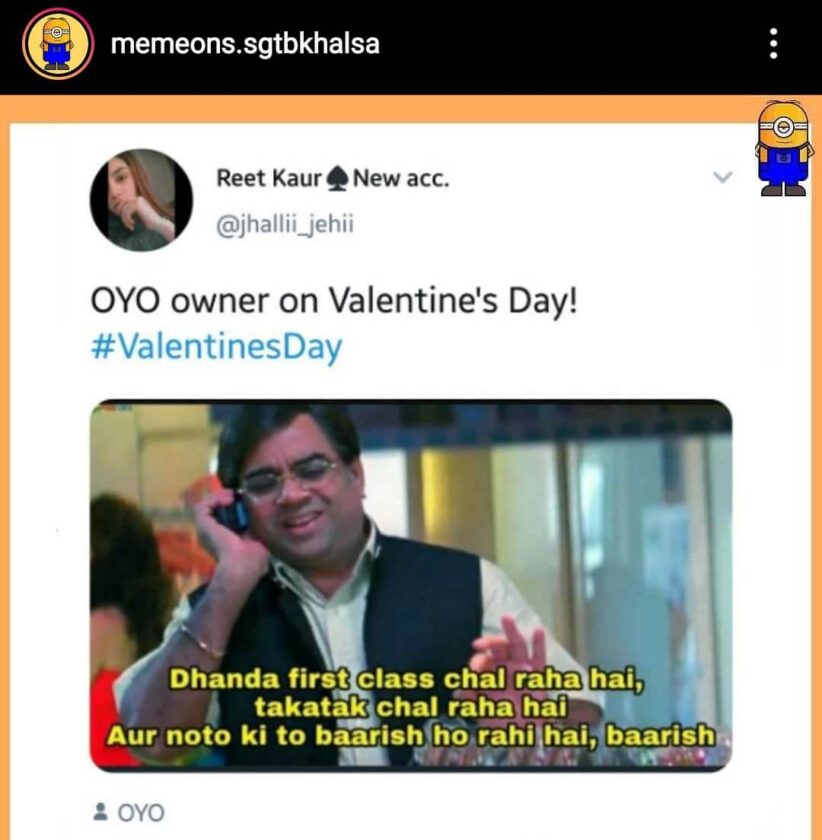Tap the person tag icon below image
The height and width of the screenshot is (840, 822).
pyautogui.click(x=100, y=811)
